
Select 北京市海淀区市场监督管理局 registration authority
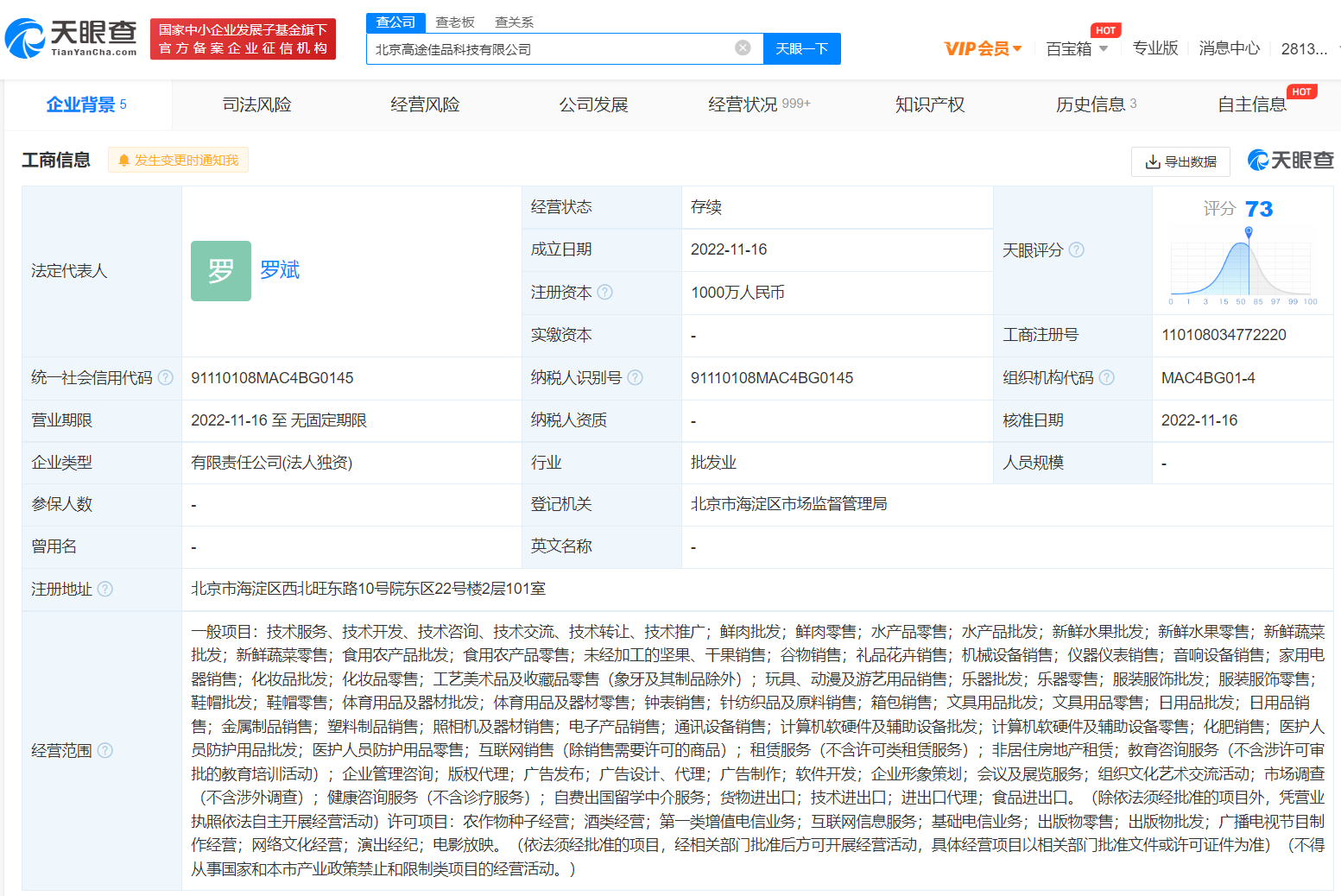click(789, 504)
